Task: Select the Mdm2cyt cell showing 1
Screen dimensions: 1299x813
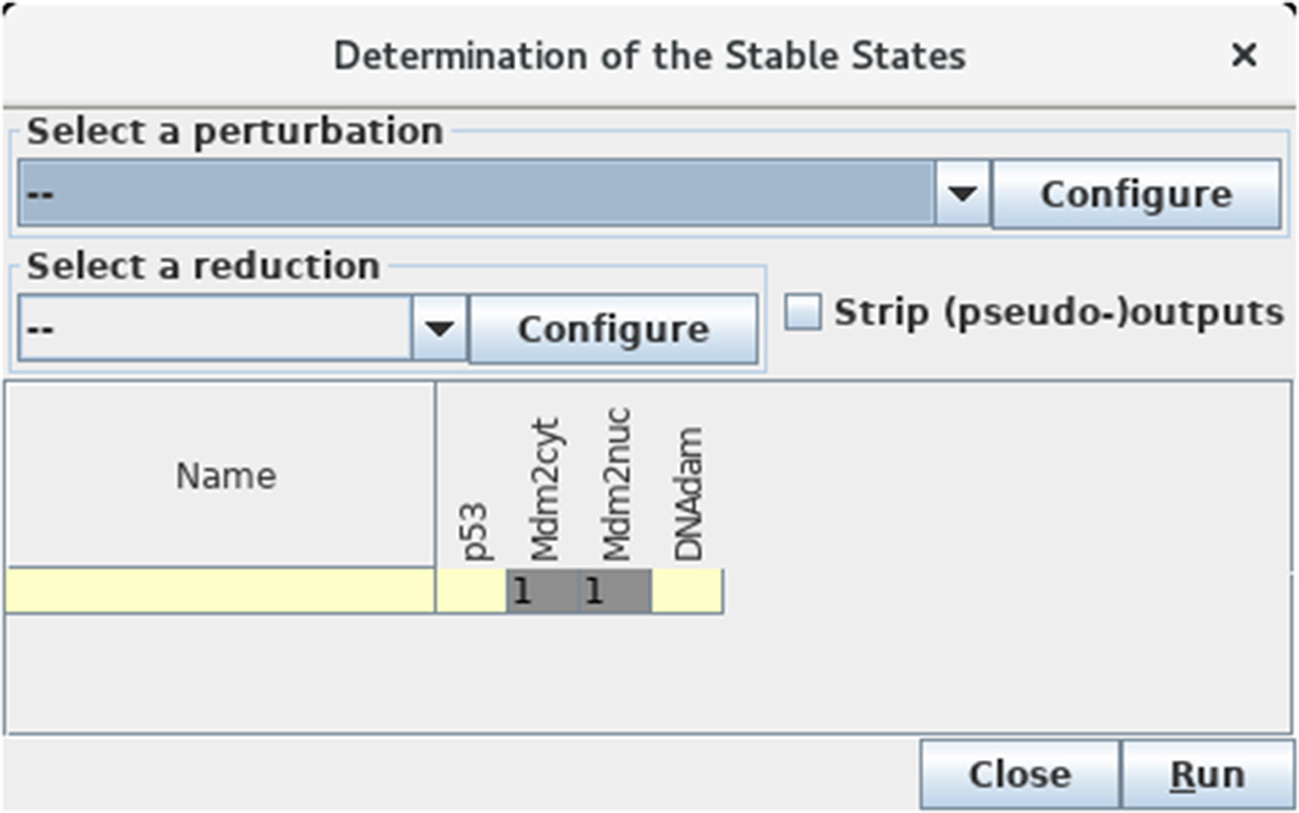Action: point(543,591)
